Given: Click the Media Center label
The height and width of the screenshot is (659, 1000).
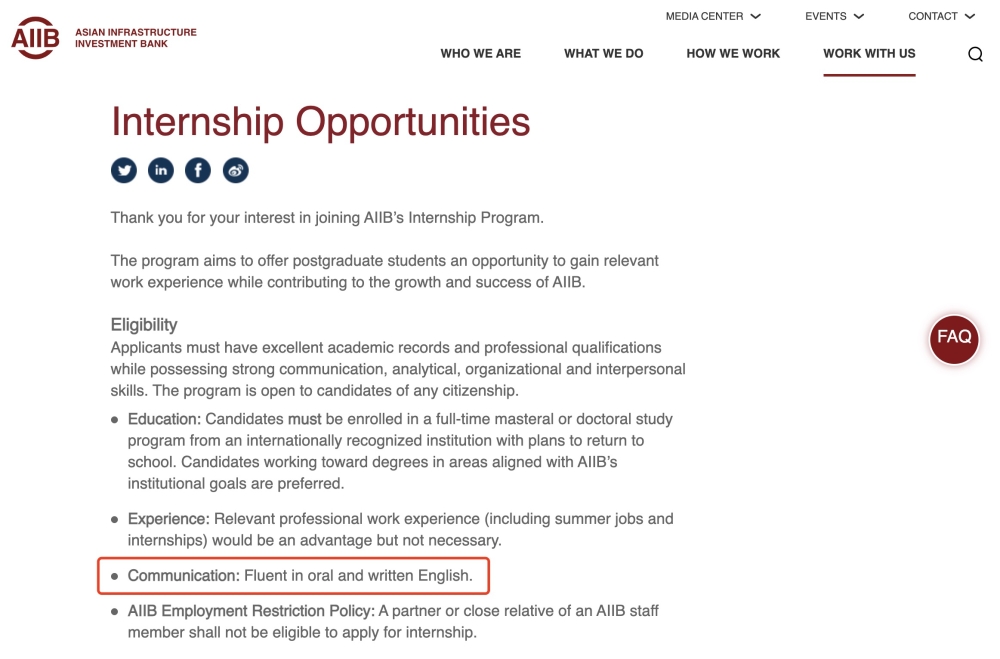Looking at the screenshot, I should [704, 17].
